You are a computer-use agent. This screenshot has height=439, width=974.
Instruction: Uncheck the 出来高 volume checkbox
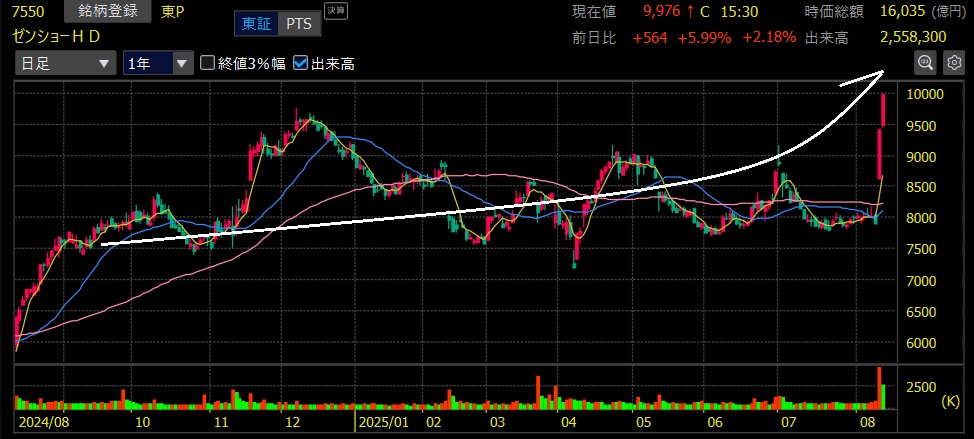301,63
